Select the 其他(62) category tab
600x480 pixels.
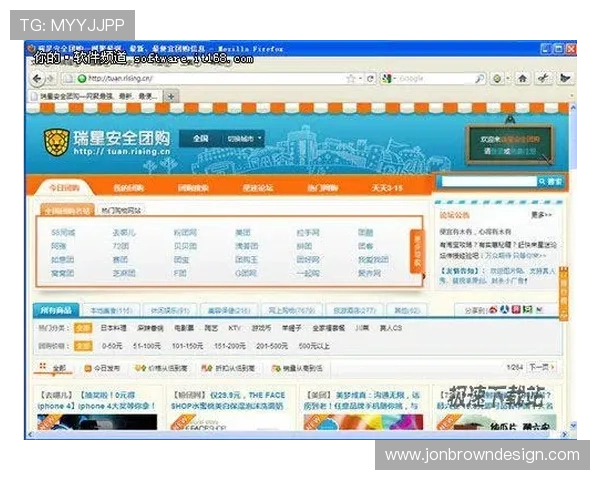click(x=407, y=310)
